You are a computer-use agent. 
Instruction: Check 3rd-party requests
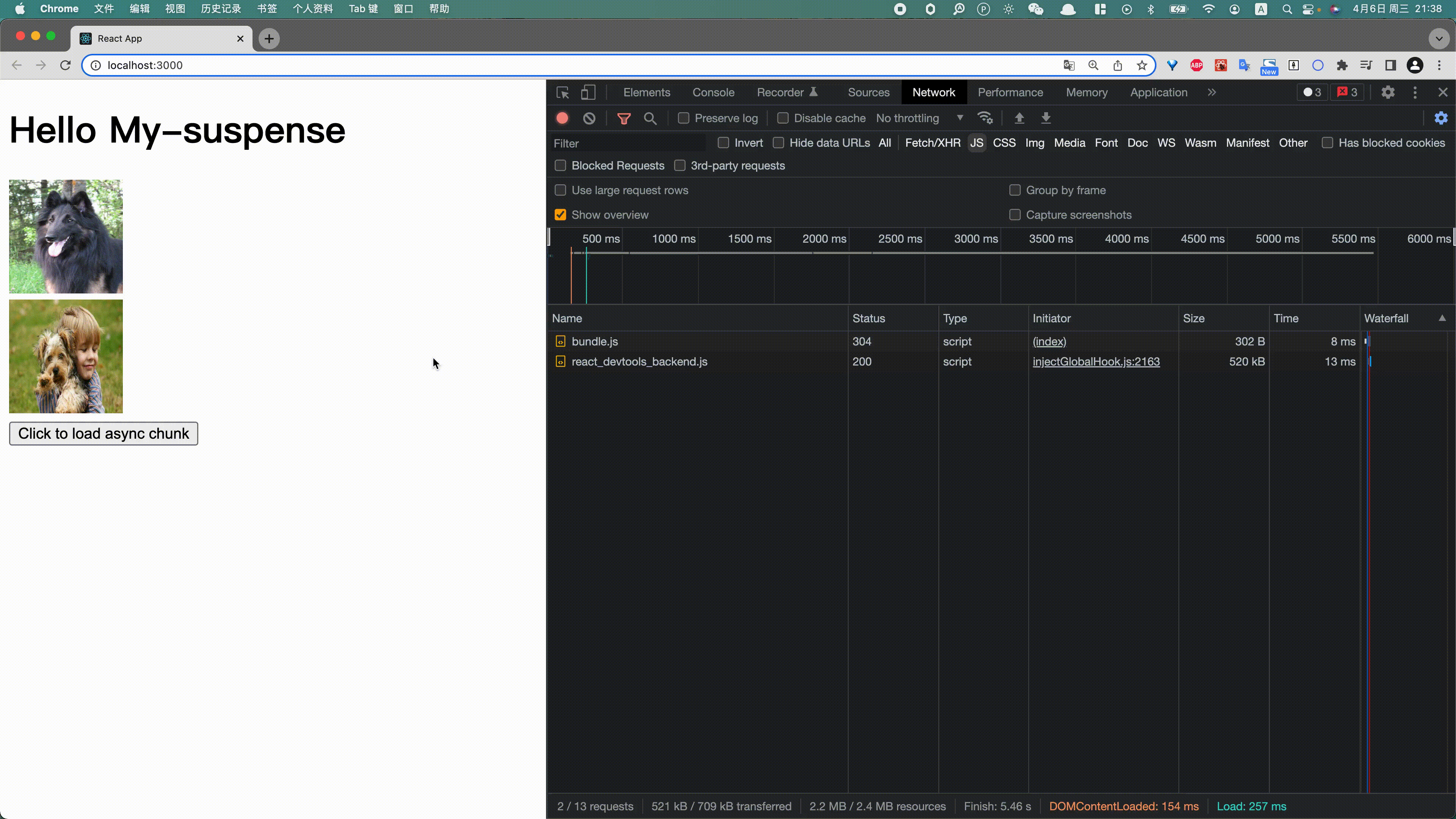(x=680, y=166)
